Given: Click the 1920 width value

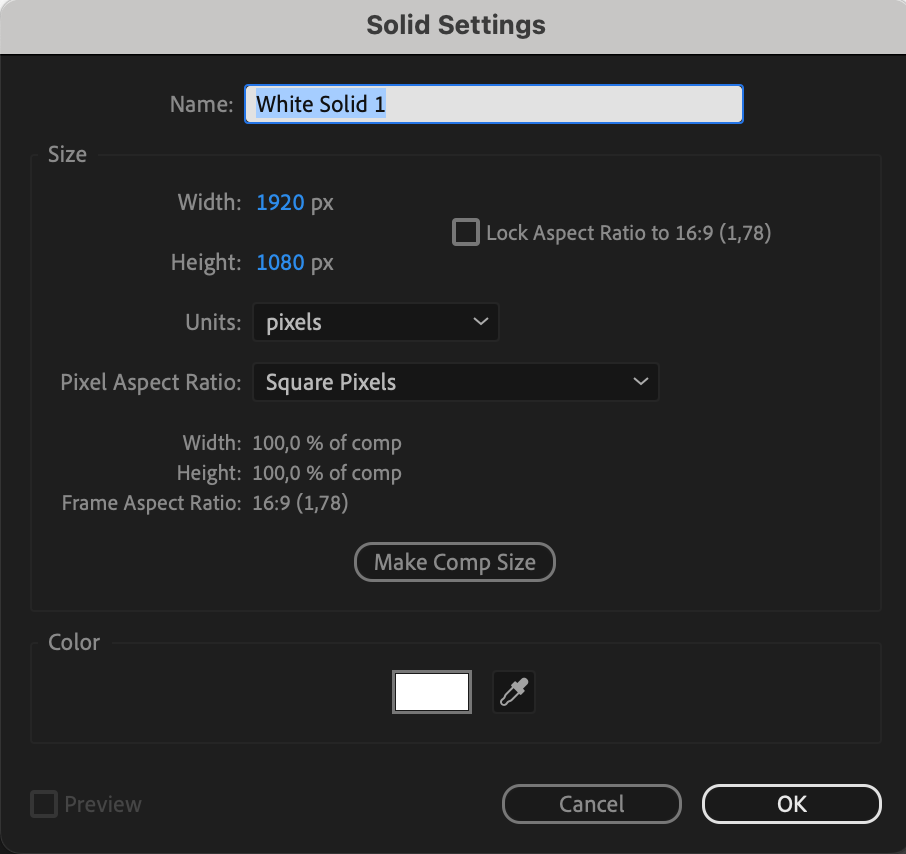Looking at the screenshot, I should (x=280, y=203).
